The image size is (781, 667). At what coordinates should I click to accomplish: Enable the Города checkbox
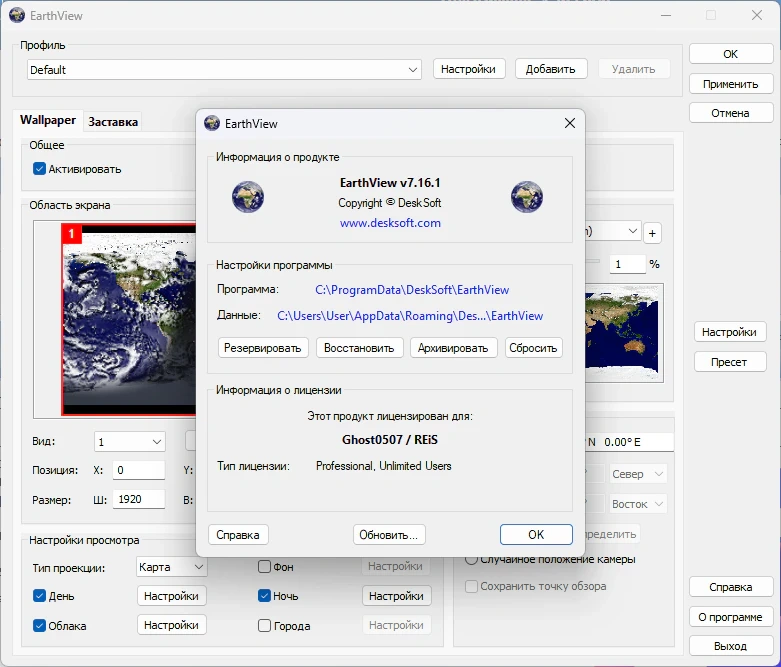coord(264,626)
